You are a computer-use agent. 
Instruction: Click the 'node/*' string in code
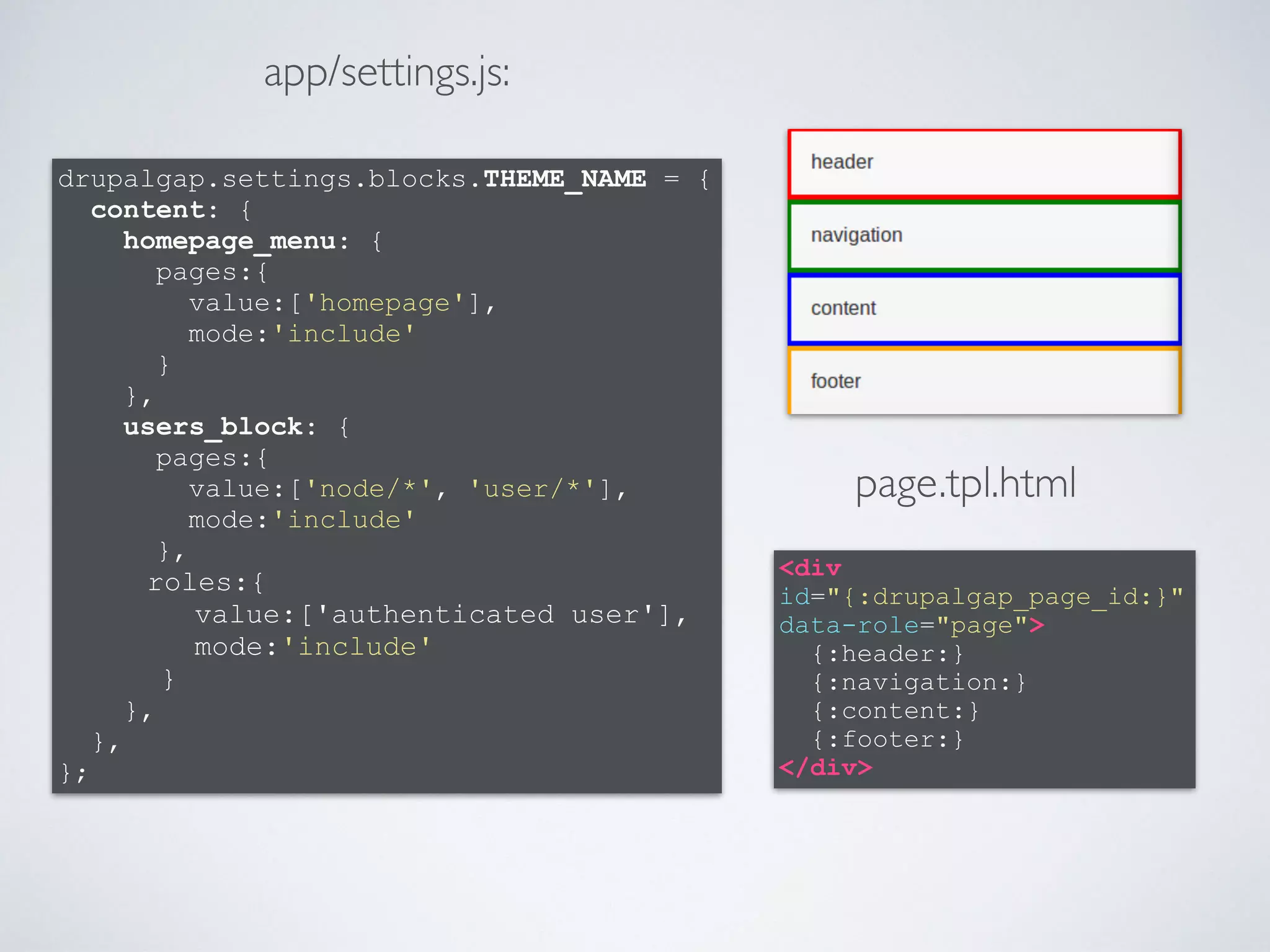[368, 489]
